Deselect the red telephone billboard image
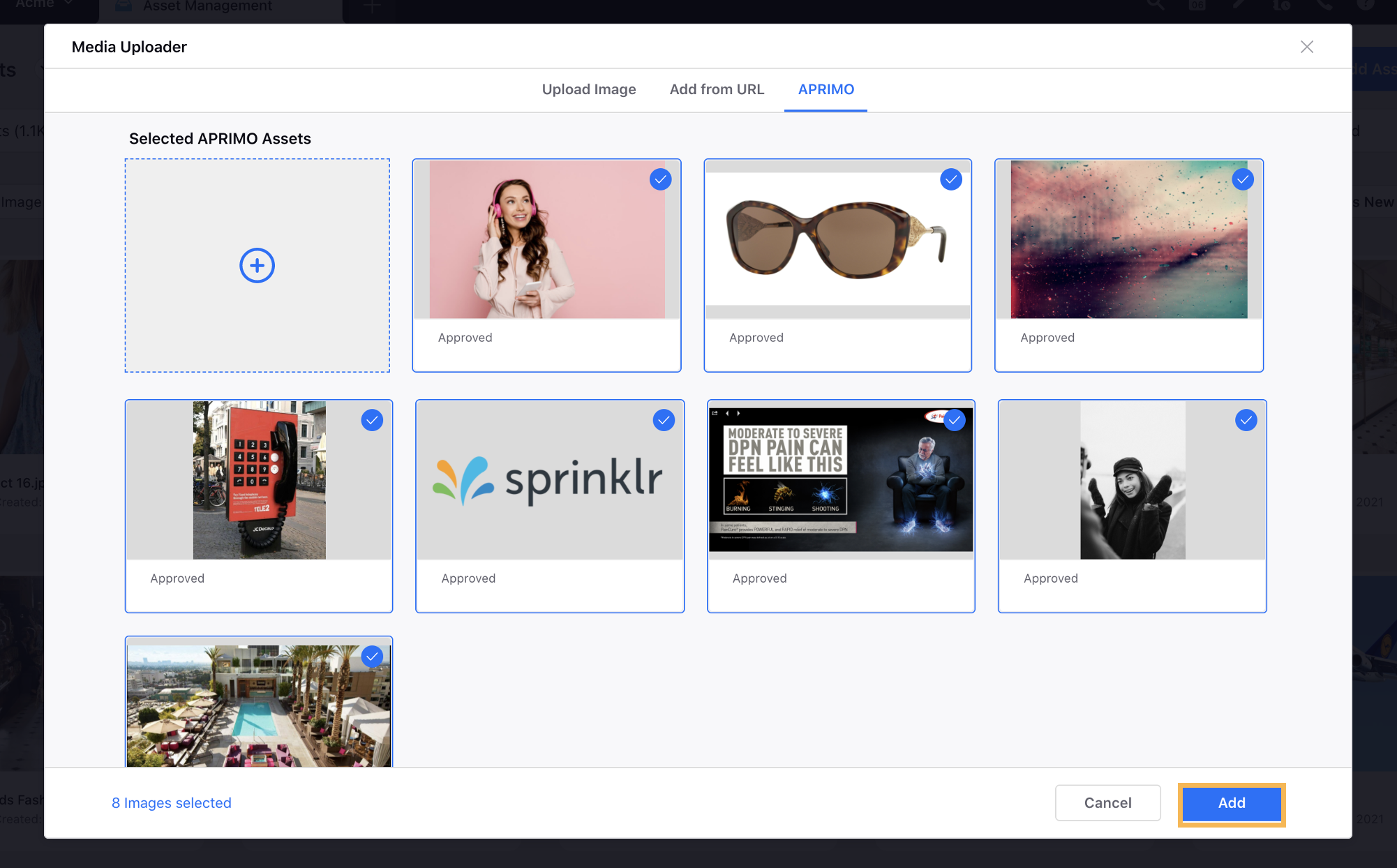Image resolution: width=1397 pixels, height=868 pixels. pos(372,420)
